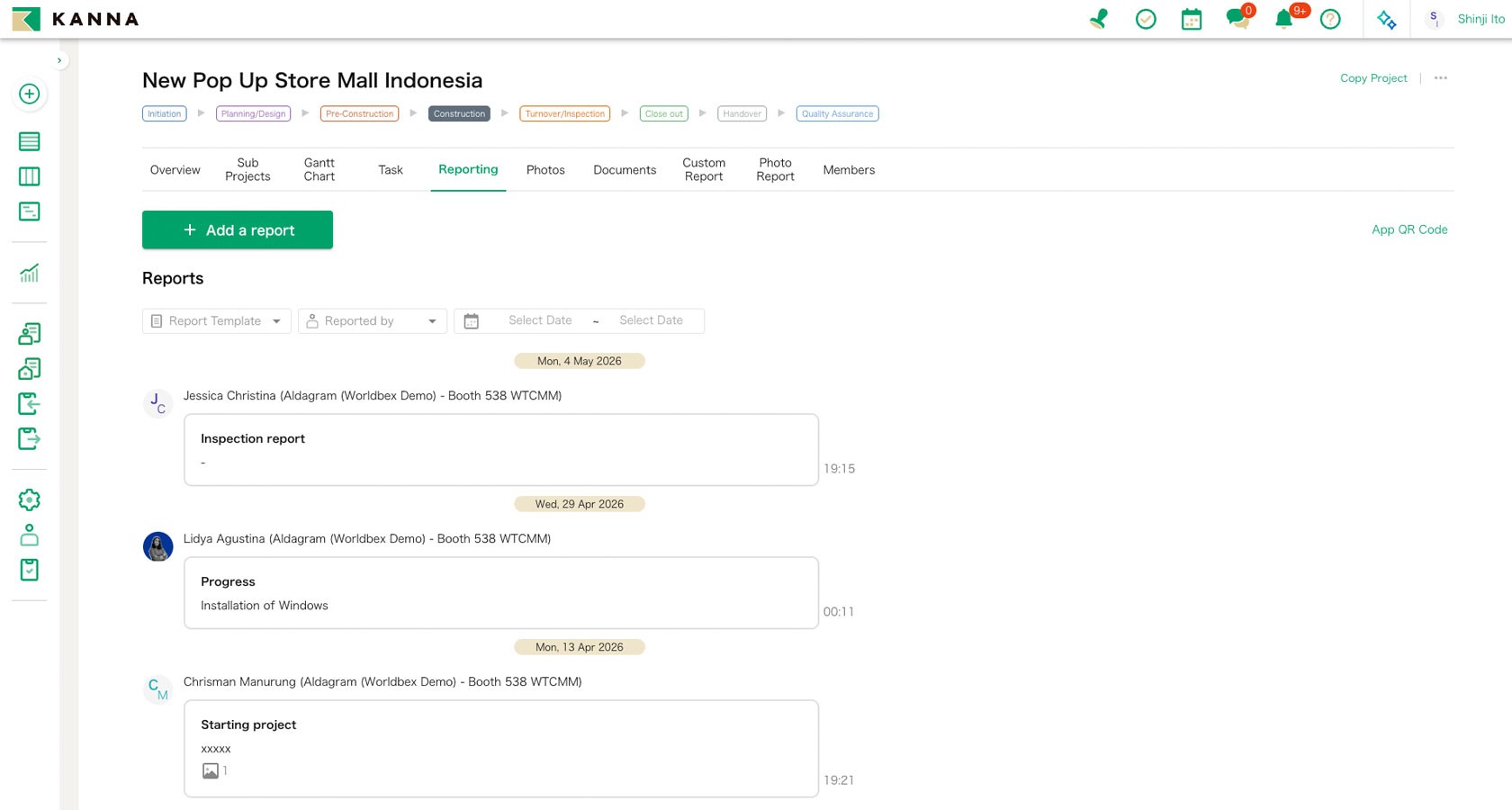
Task: Click the Copy Project link
Action: point(1373,78)
